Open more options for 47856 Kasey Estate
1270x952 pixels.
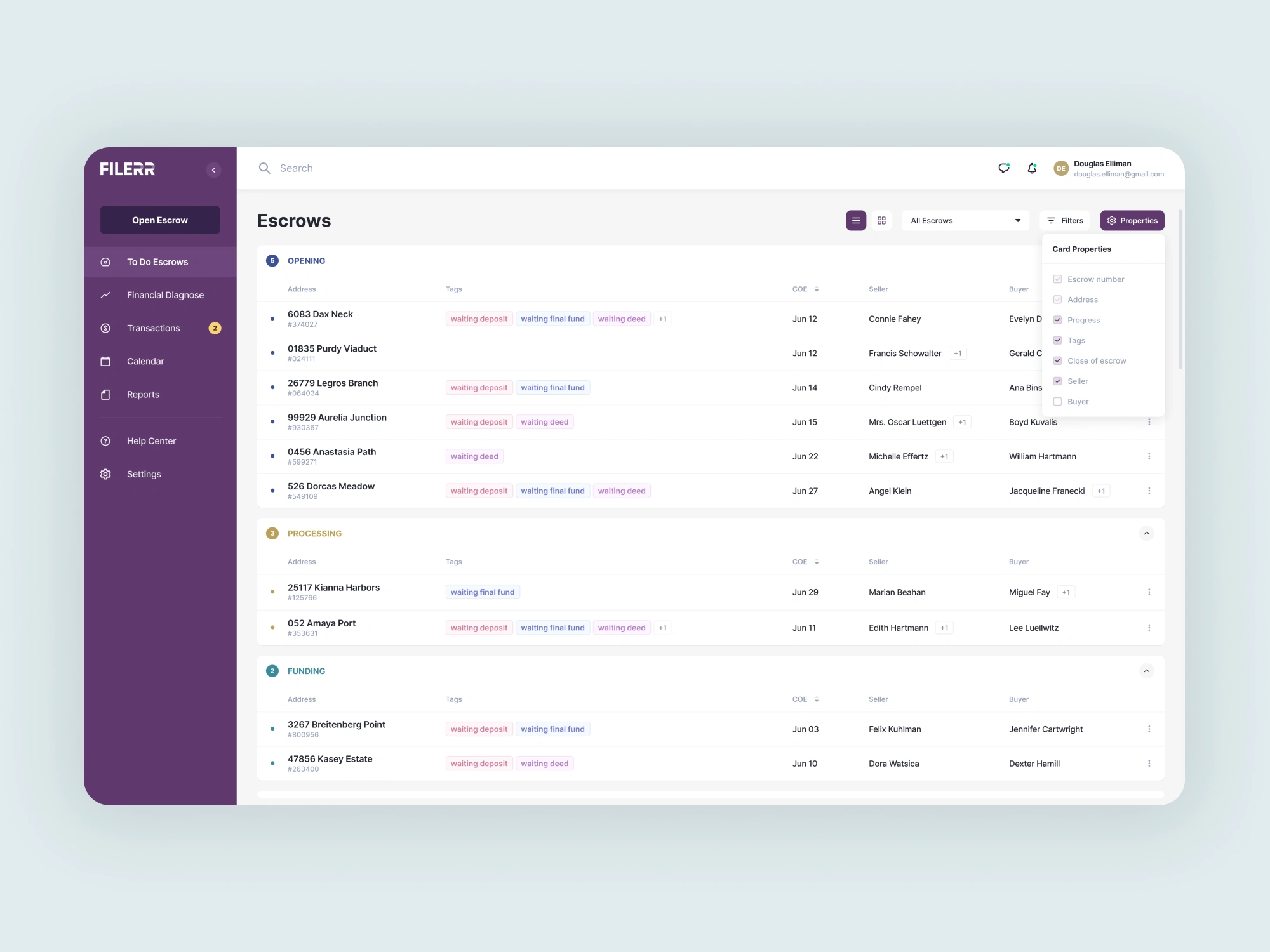click(1149, 764)
